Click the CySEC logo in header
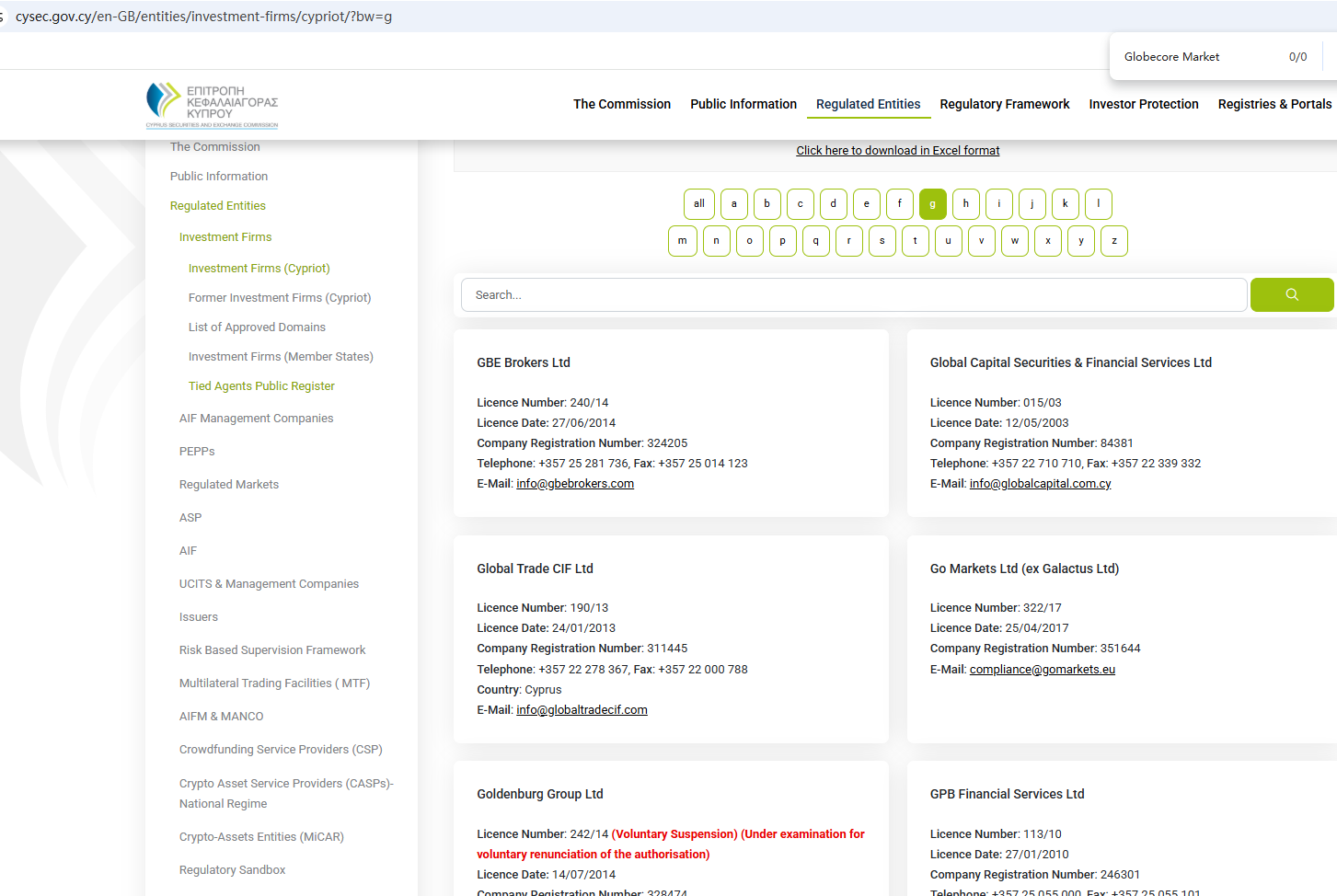The width and height of the screenshot is (1337, 896). [x=212, y=105]
